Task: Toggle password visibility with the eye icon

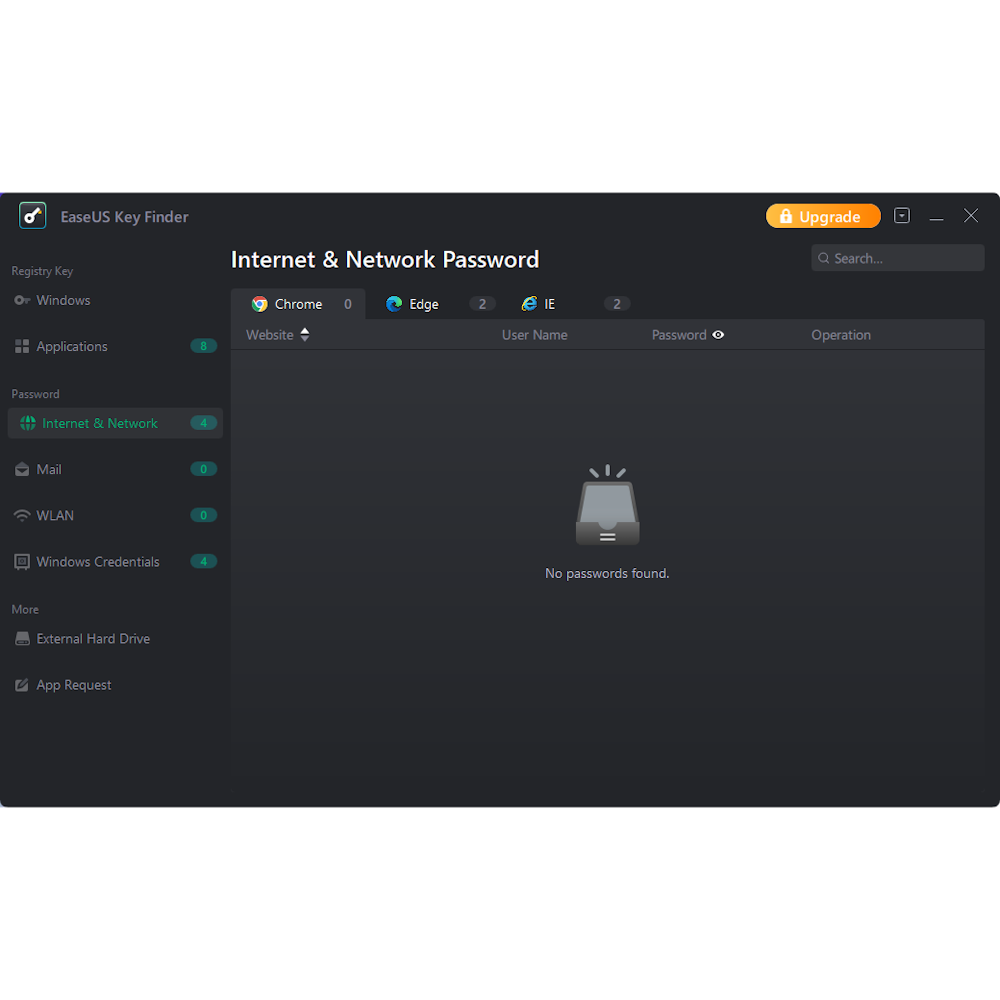Action: click(718, 334)
